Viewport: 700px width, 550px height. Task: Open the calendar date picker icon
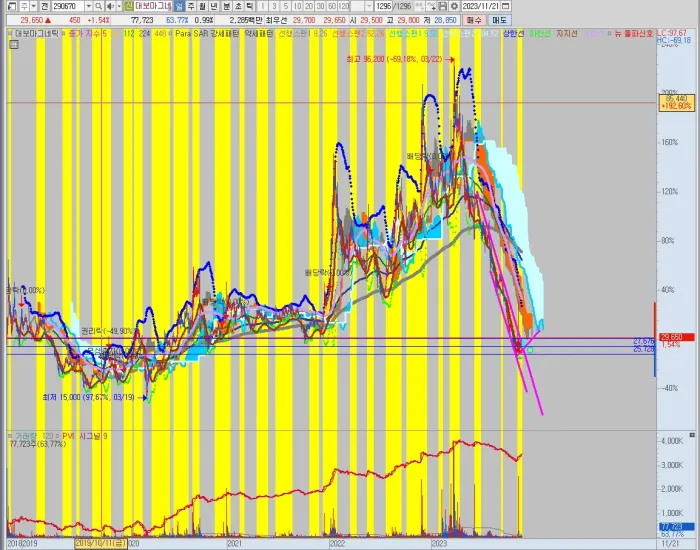(x=506, y=6)
